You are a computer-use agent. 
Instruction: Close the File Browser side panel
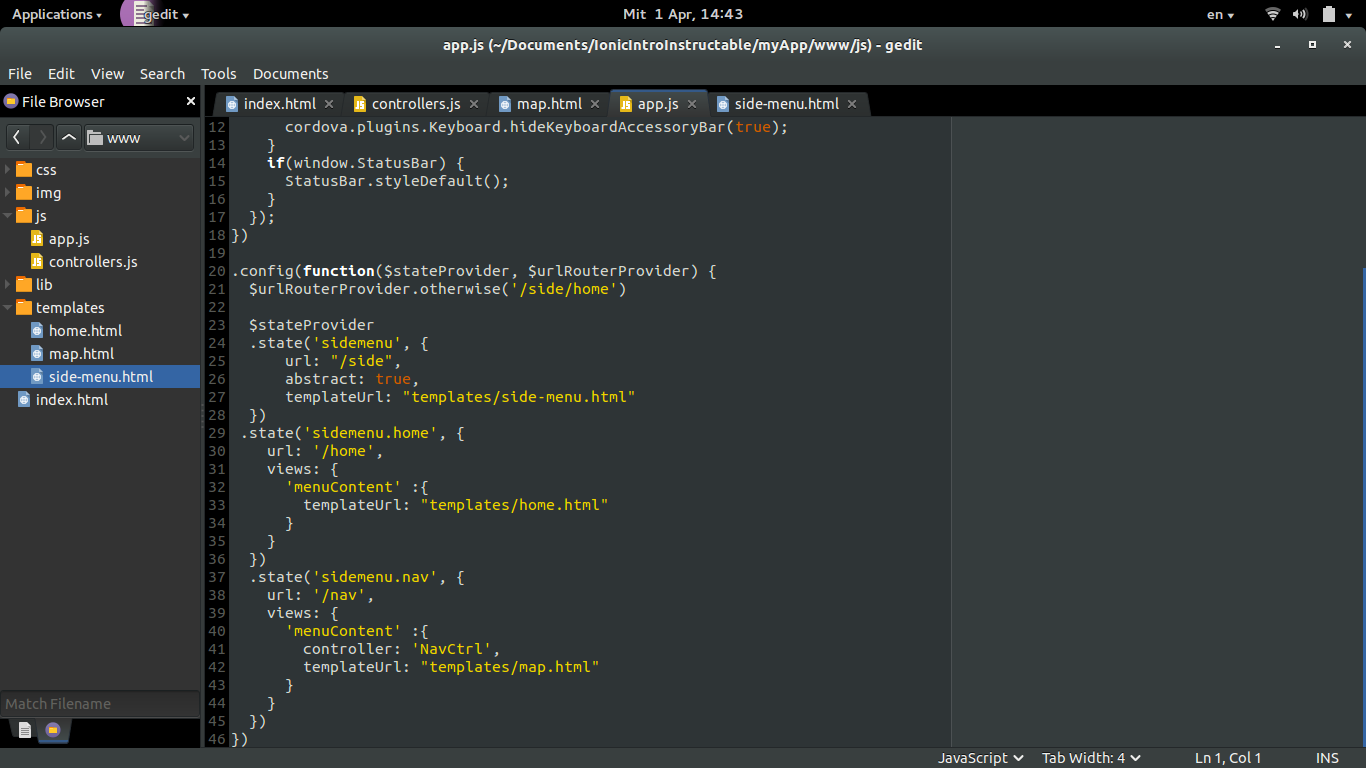point(190,101)
